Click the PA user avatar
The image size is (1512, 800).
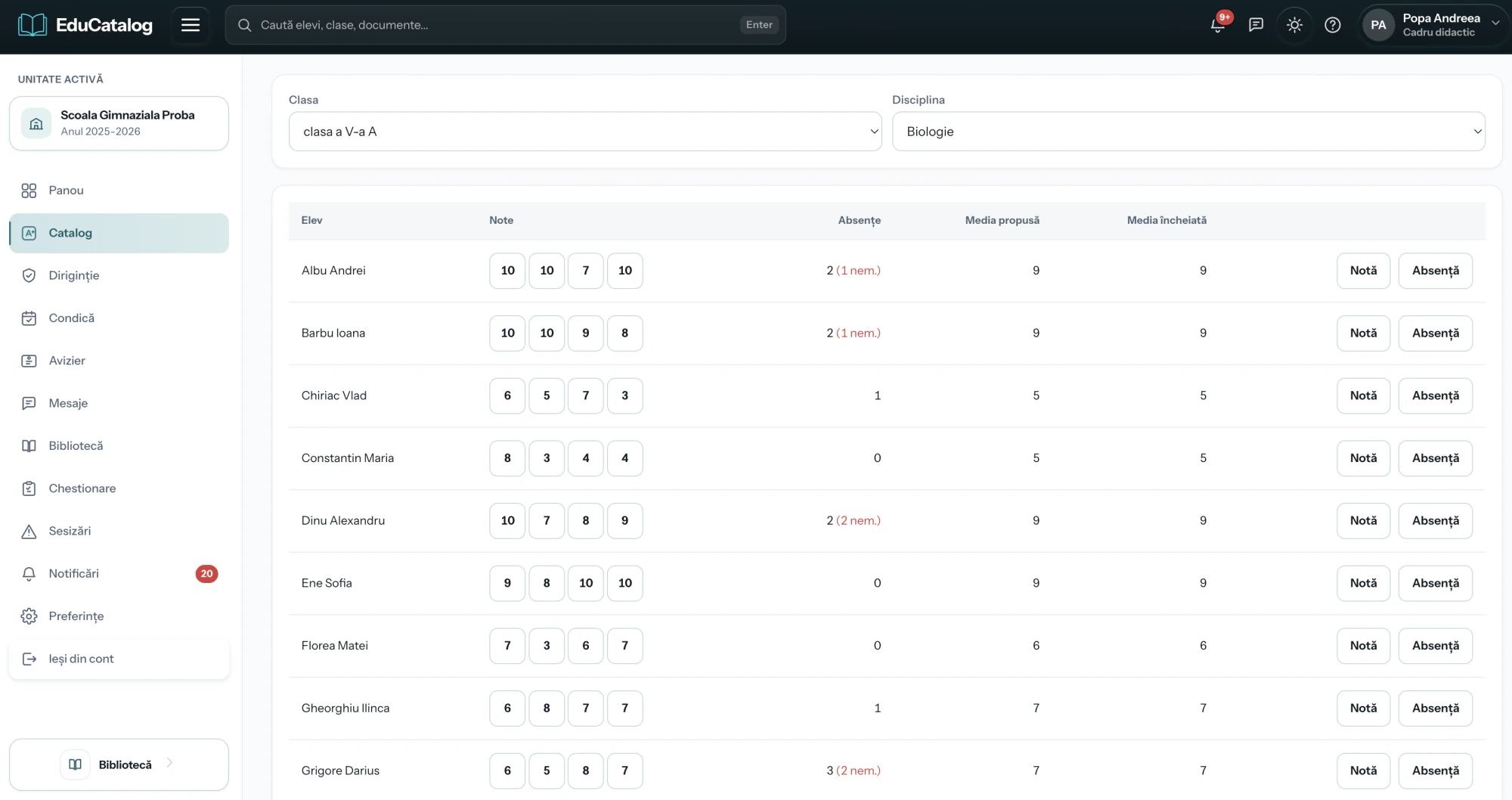coord(1378,25)
